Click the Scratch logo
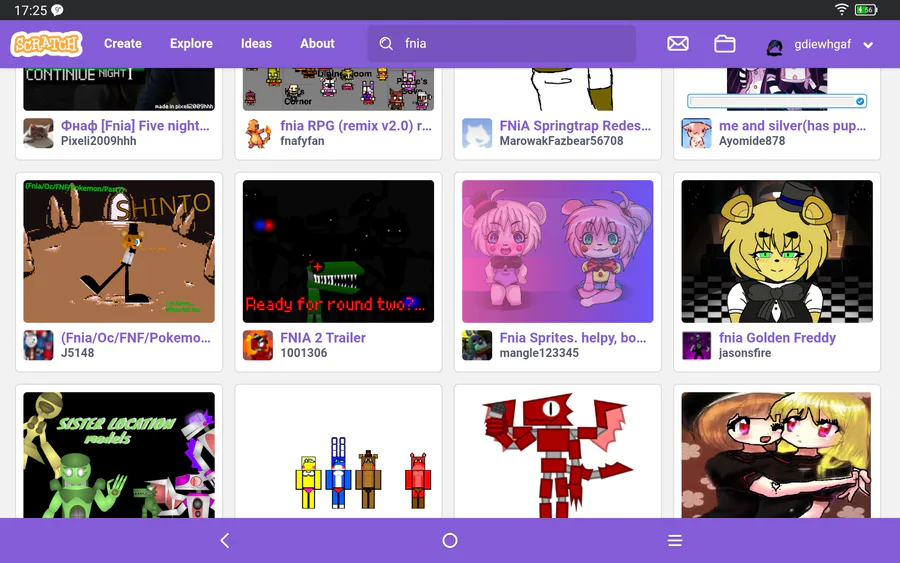Viewport: 900px width, 563px height. click(46, 44)
